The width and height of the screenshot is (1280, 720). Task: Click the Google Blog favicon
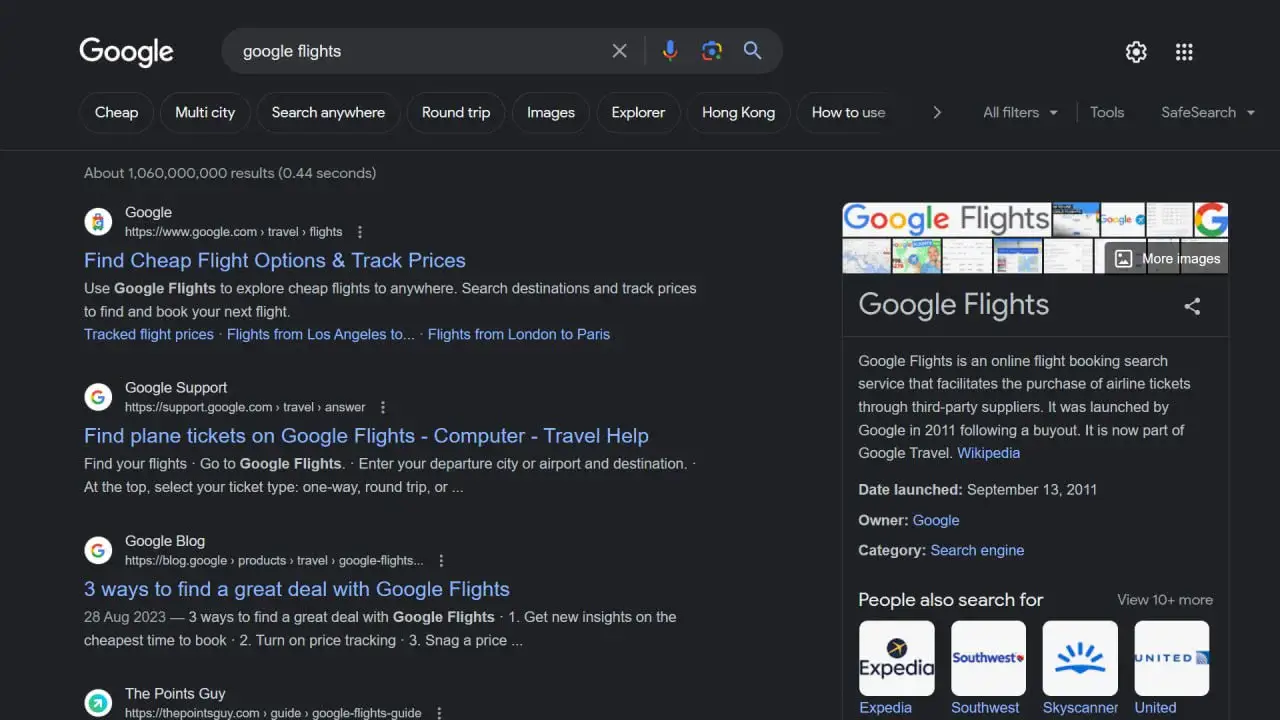98,550
